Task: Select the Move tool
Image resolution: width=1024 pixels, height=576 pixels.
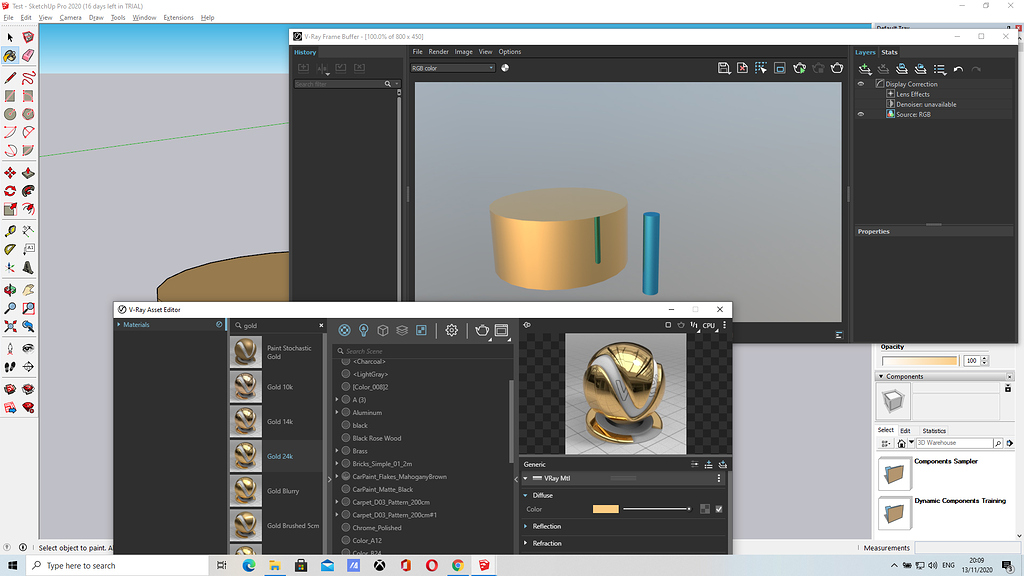Action: coord(10,173)
